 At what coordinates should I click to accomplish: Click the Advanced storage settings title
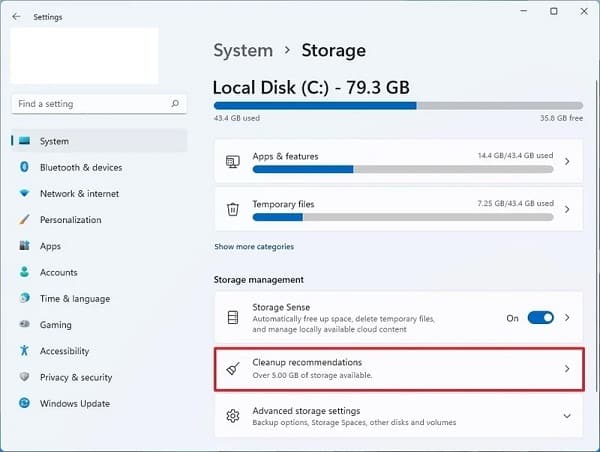(306, 411)
